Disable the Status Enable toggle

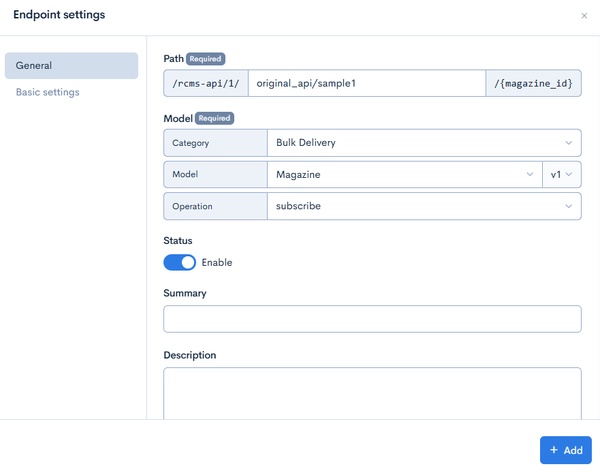tap(179, 263)
